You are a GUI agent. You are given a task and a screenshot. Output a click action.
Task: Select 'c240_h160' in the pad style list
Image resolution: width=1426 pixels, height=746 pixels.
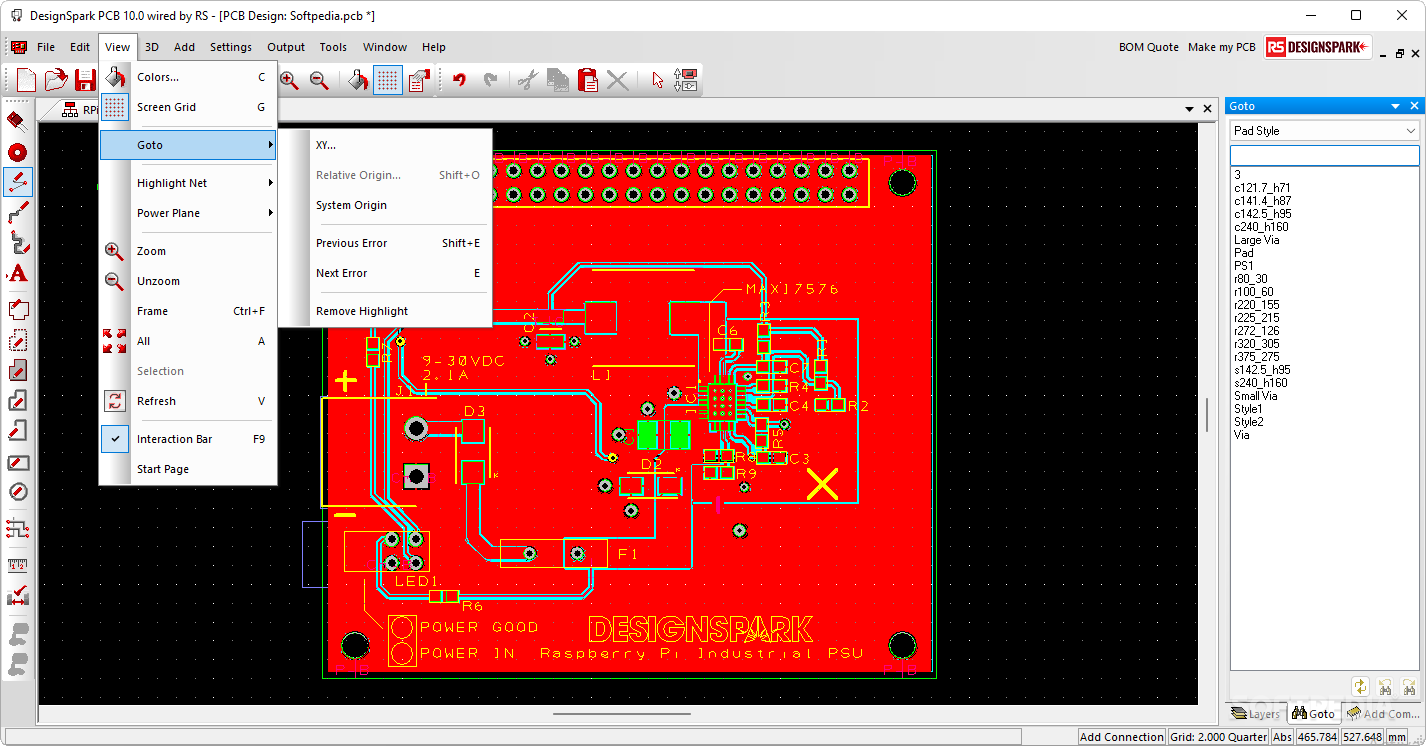tap(1261, 227)
